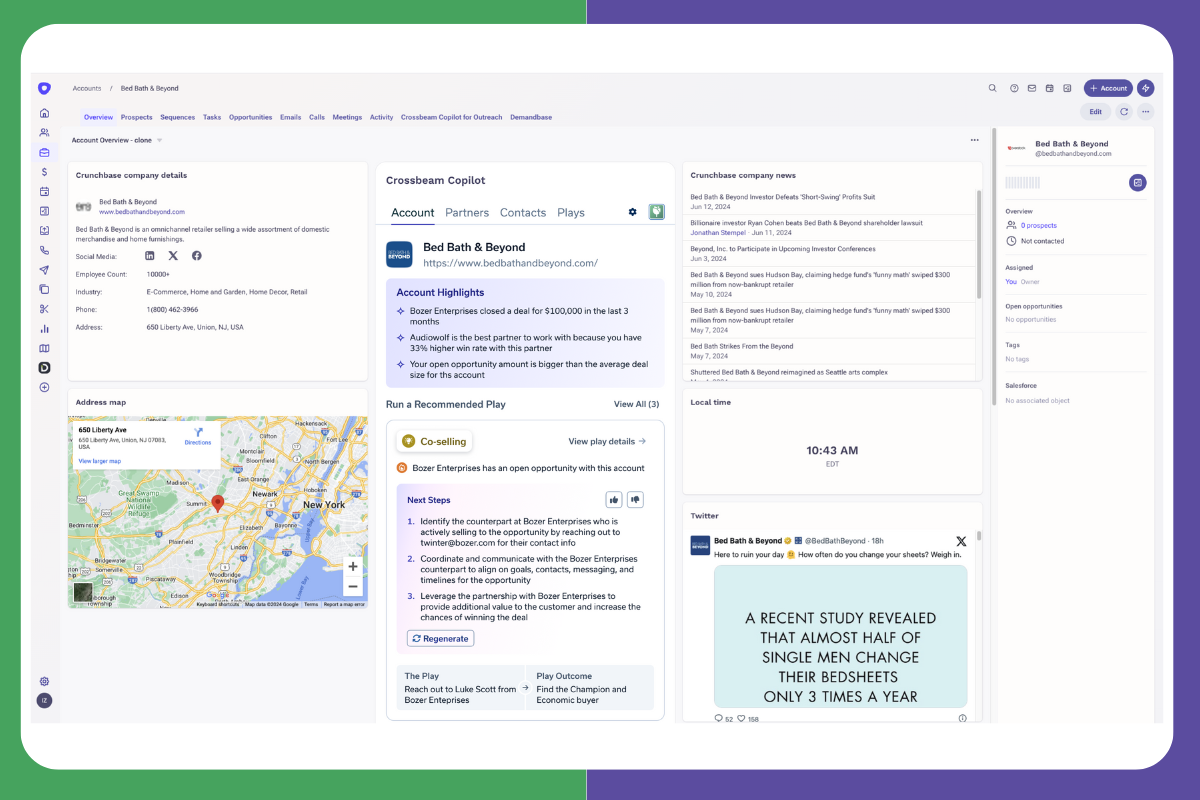The height and width of the screenshot is (800, 1200).
Task: Open the more options menu beside refresh
Action: (x=1146, y=112)
